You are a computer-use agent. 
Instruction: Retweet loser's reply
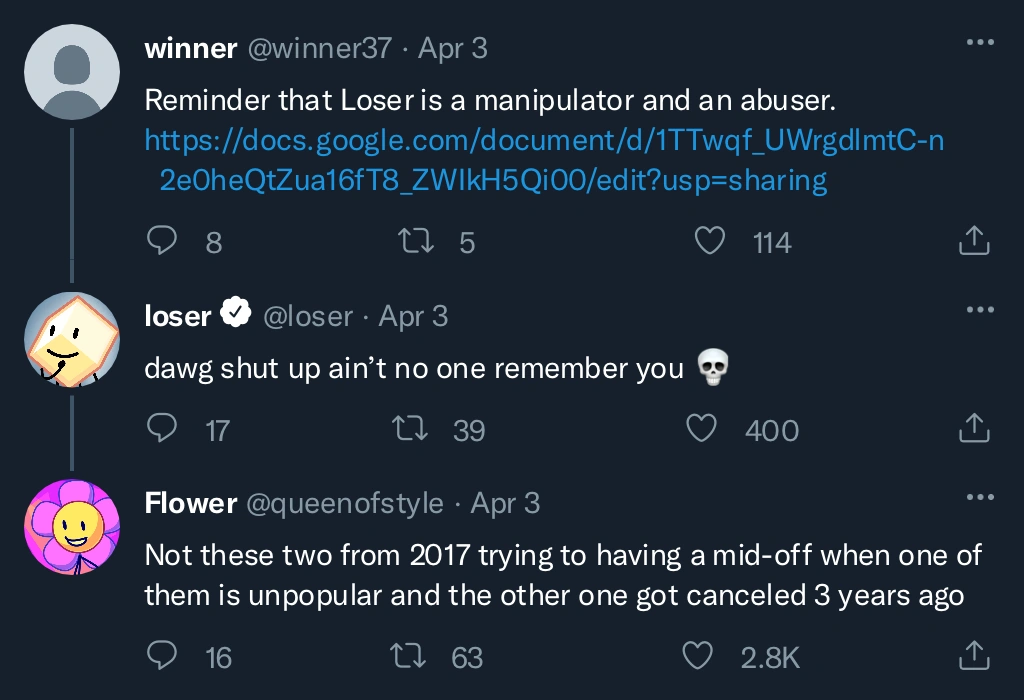(409, 428)
